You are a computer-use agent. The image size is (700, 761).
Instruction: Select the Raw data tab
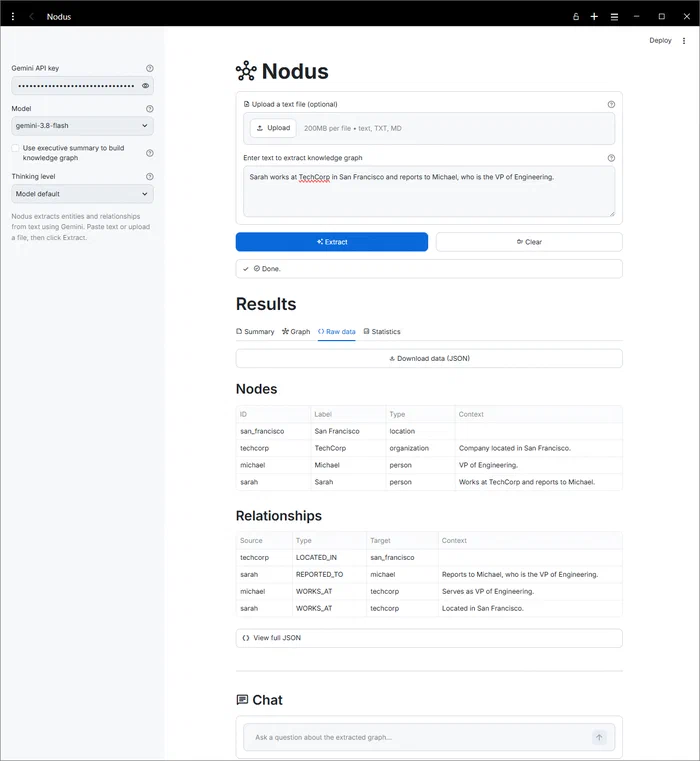pyautogui.click(x=337, y=331)
